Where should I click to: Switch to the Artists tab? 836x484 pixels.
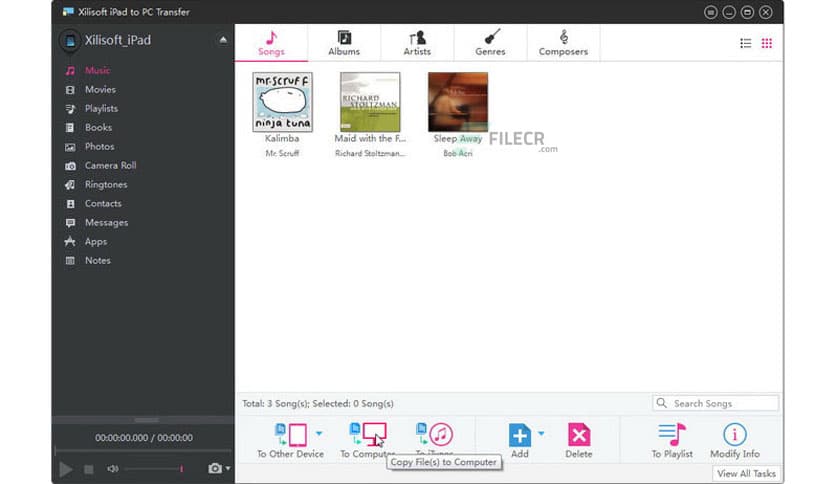pyautogui.click(x=417, y=43)
